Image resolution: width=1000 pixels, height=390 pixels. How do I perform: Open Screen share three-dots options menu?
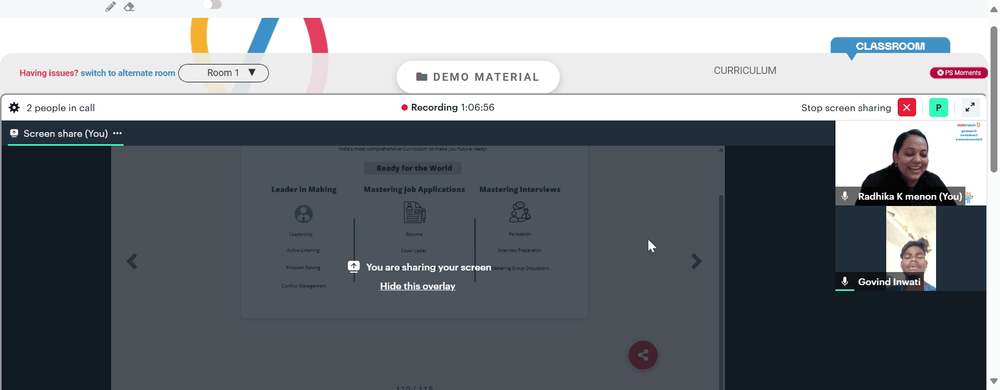(117, 133)
